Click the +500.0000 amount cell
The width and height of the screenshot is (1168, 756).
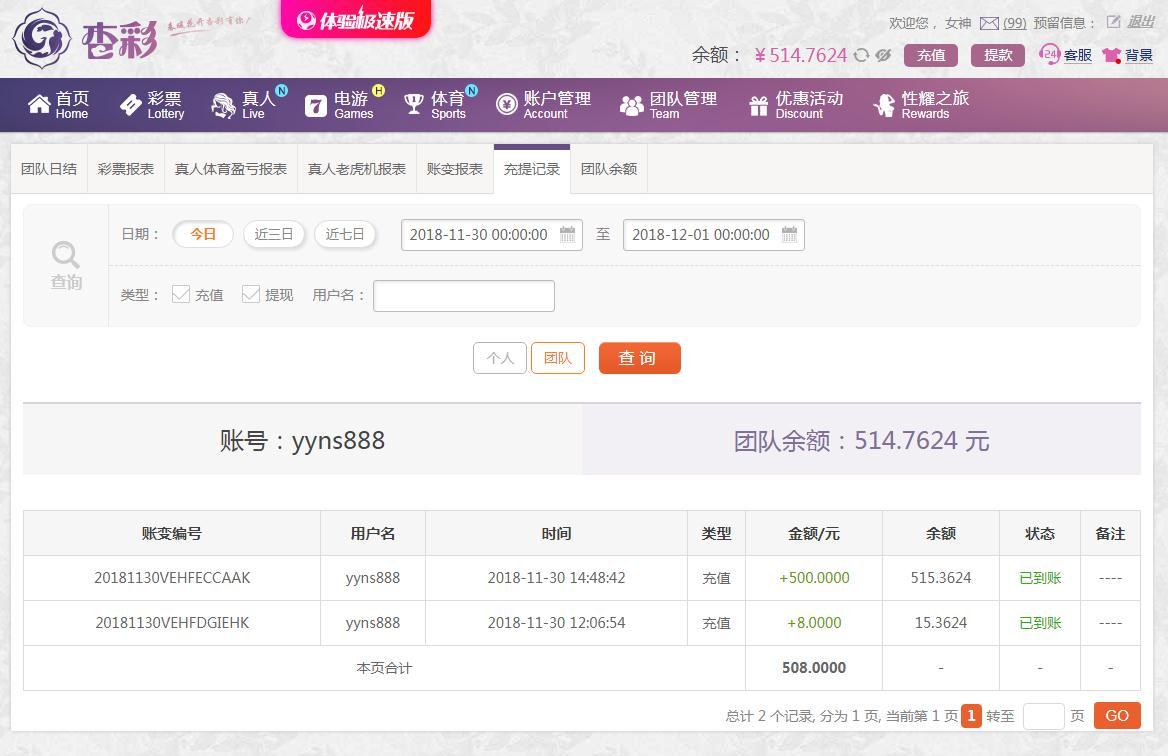coord(814,578)
